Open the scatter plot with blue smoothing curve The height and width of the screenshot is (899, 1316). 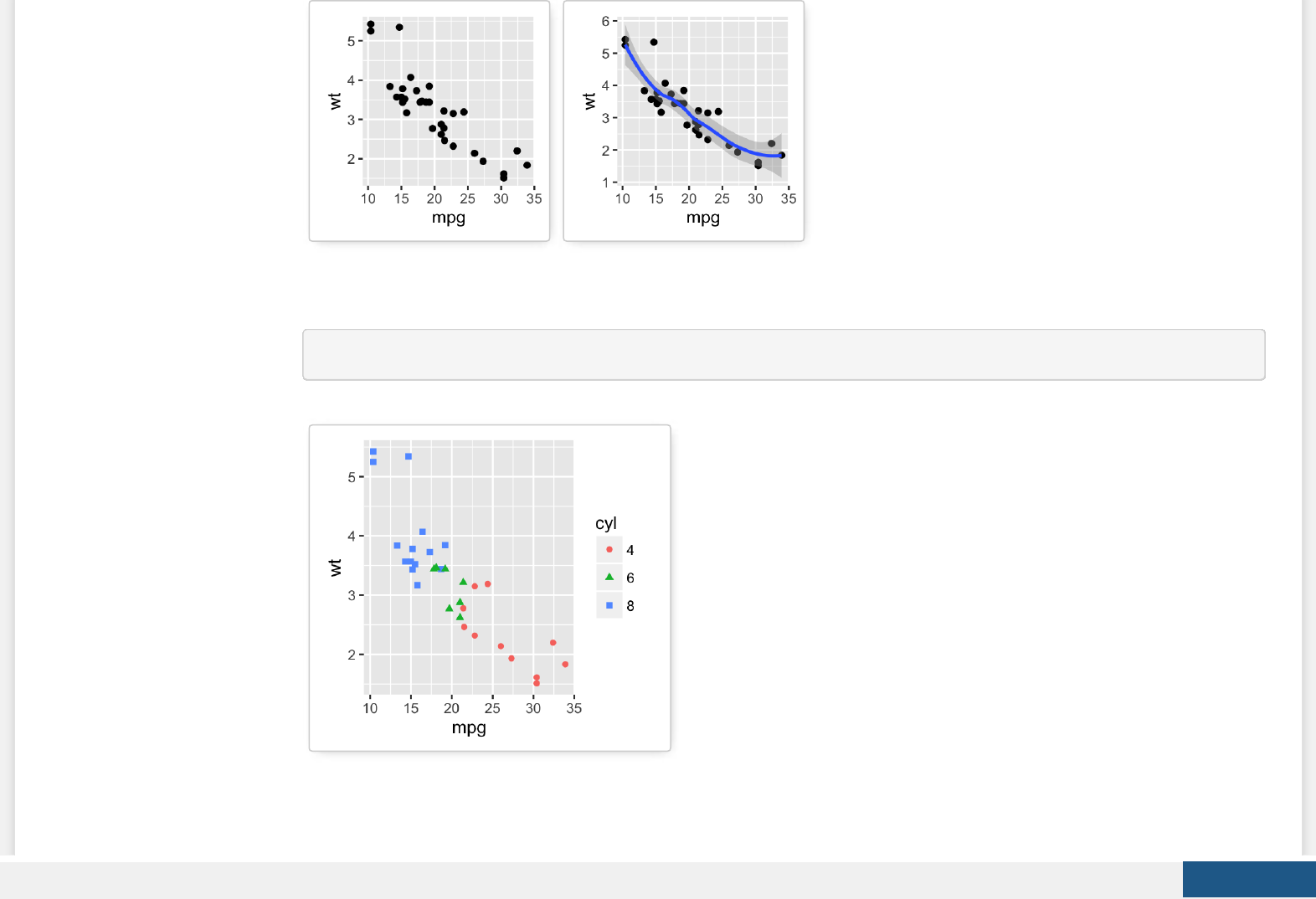click(684, 121)
